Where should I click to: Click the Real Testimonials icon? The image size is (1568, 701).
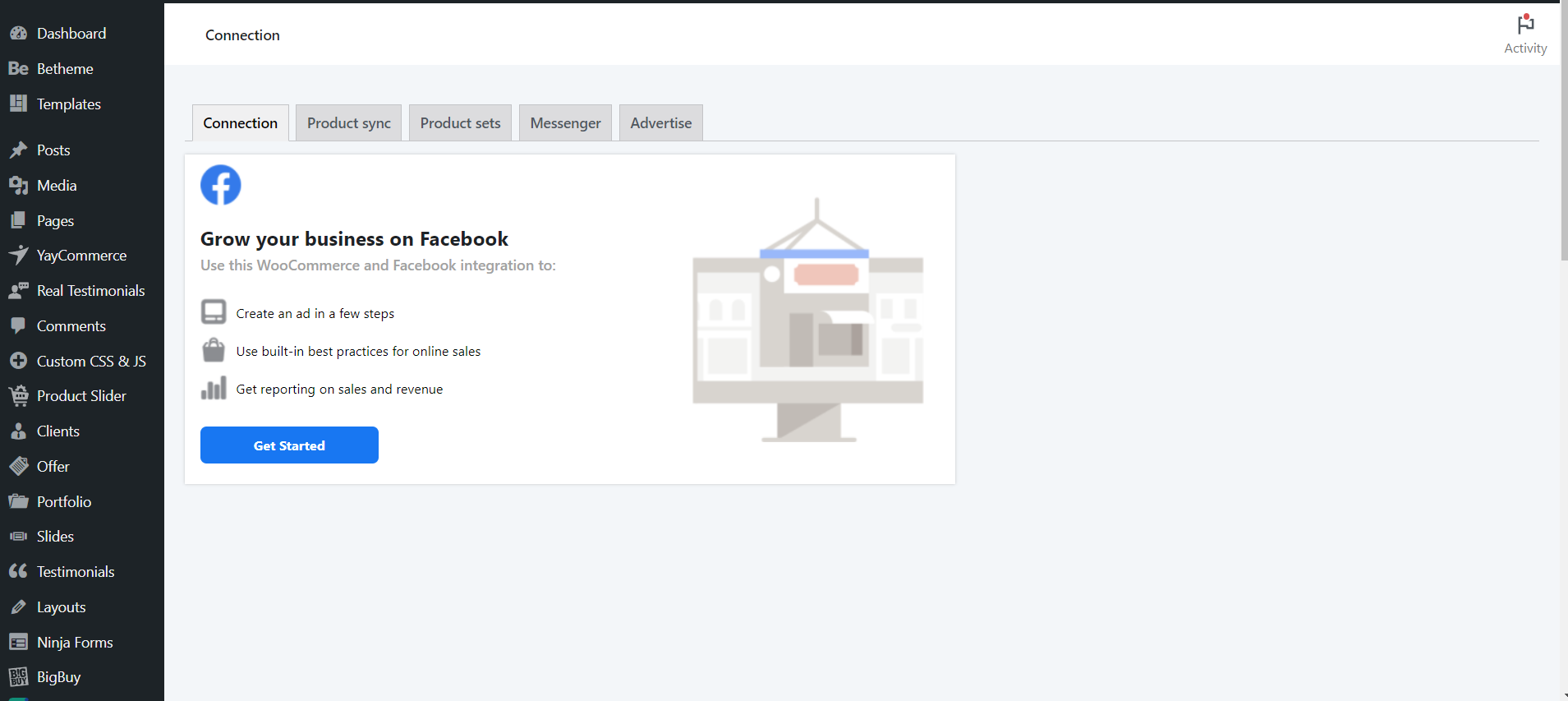point(18,291)
